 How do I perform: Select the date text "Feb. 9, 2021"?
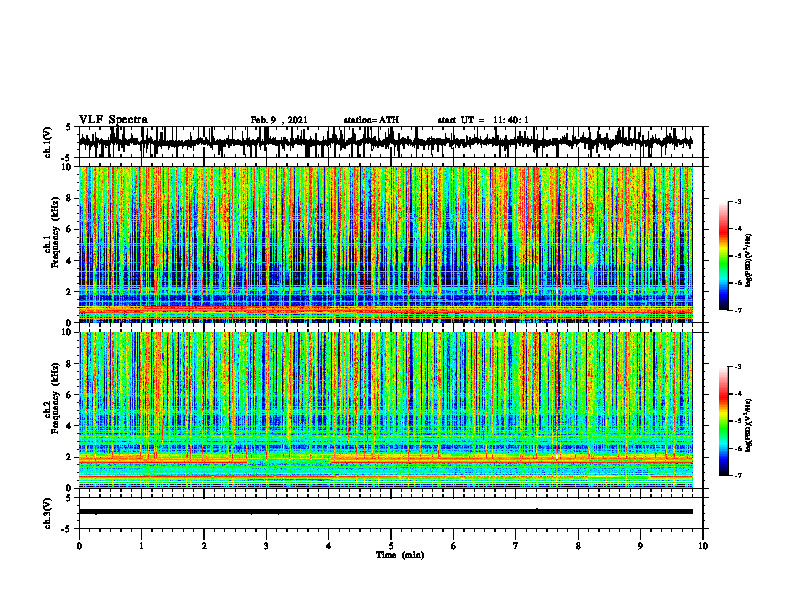pyautogui.click(x=279, y=120)
